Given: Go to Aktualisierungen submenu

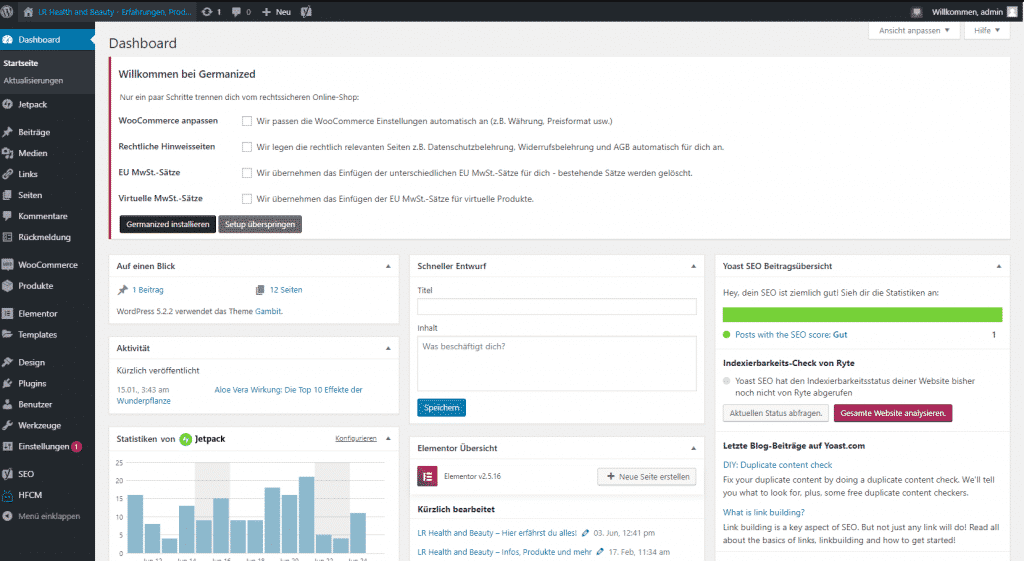Looking at the screenshot, I should click(x=33, y=80).
